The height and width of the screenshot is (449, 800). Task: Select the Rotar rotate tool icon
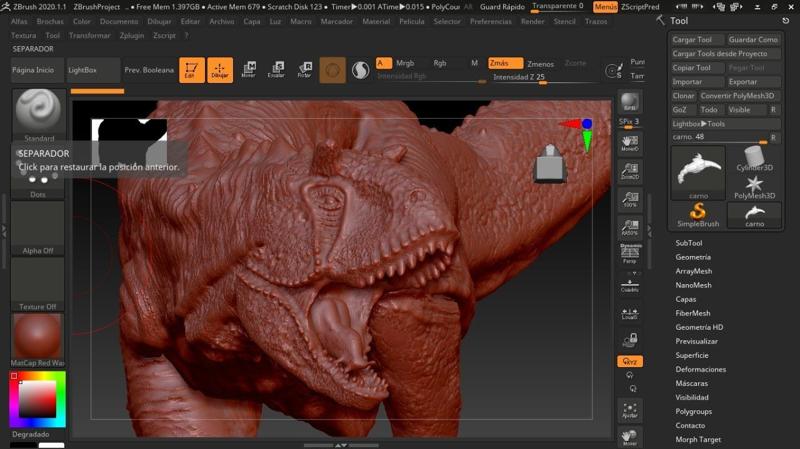304,70
